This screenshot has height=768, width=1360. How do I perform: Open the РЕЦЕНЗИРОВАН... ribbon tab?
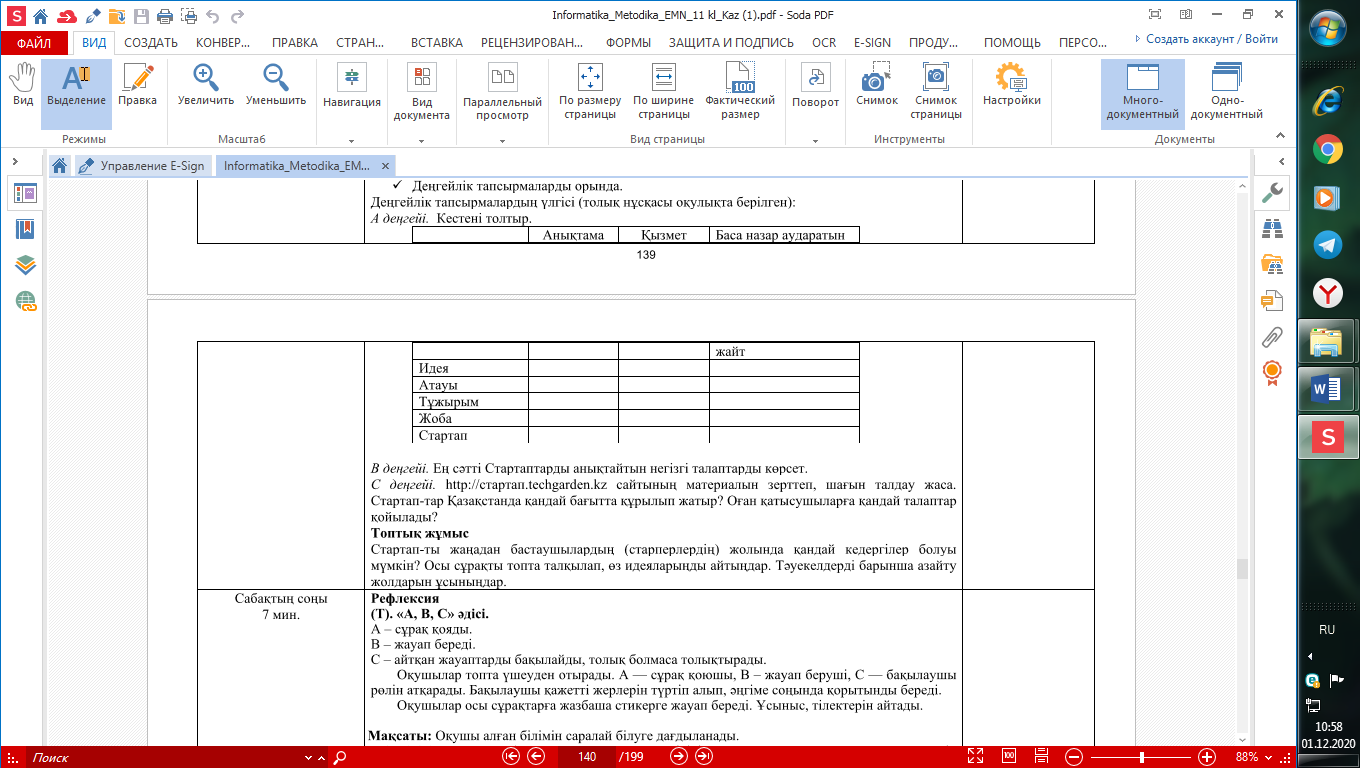[x=531, y=43]
